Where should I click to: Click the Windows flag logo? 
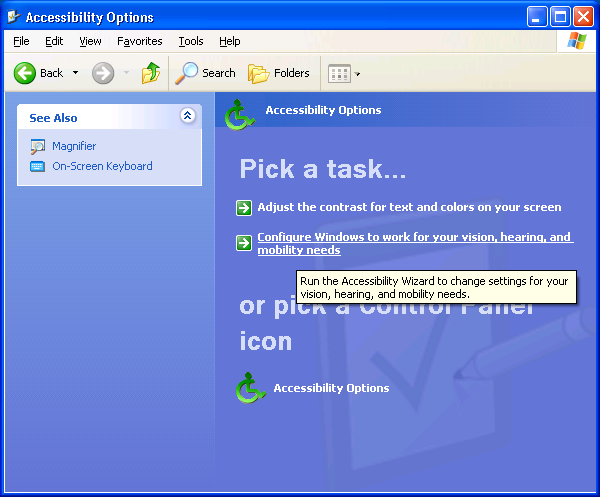coord(577,41)
